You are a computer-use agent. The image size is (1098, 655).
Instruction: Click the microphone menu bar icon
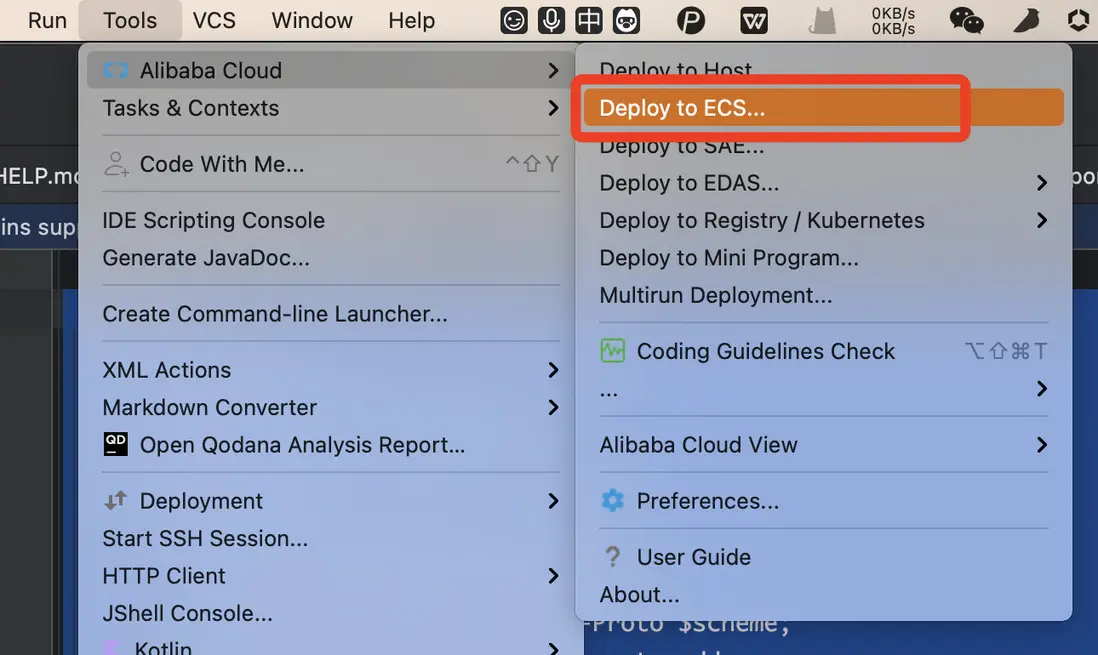(551, 20)
